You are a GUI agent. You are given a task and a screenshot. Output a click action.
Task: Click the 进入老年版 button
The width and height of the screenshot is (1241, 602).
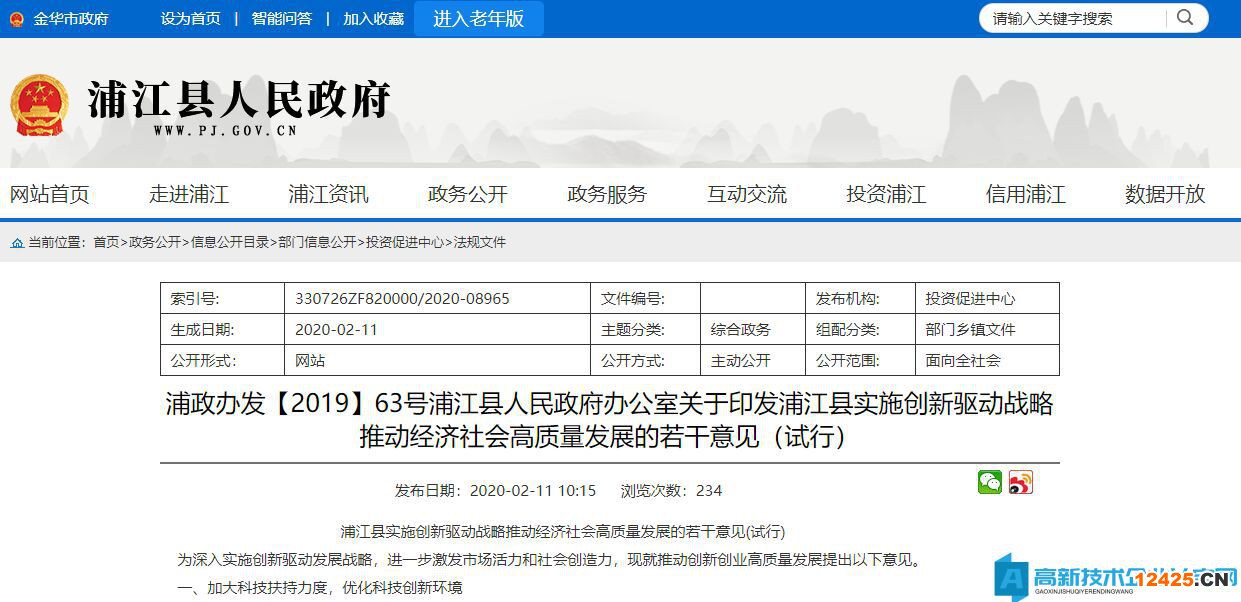tap(478, 17)
